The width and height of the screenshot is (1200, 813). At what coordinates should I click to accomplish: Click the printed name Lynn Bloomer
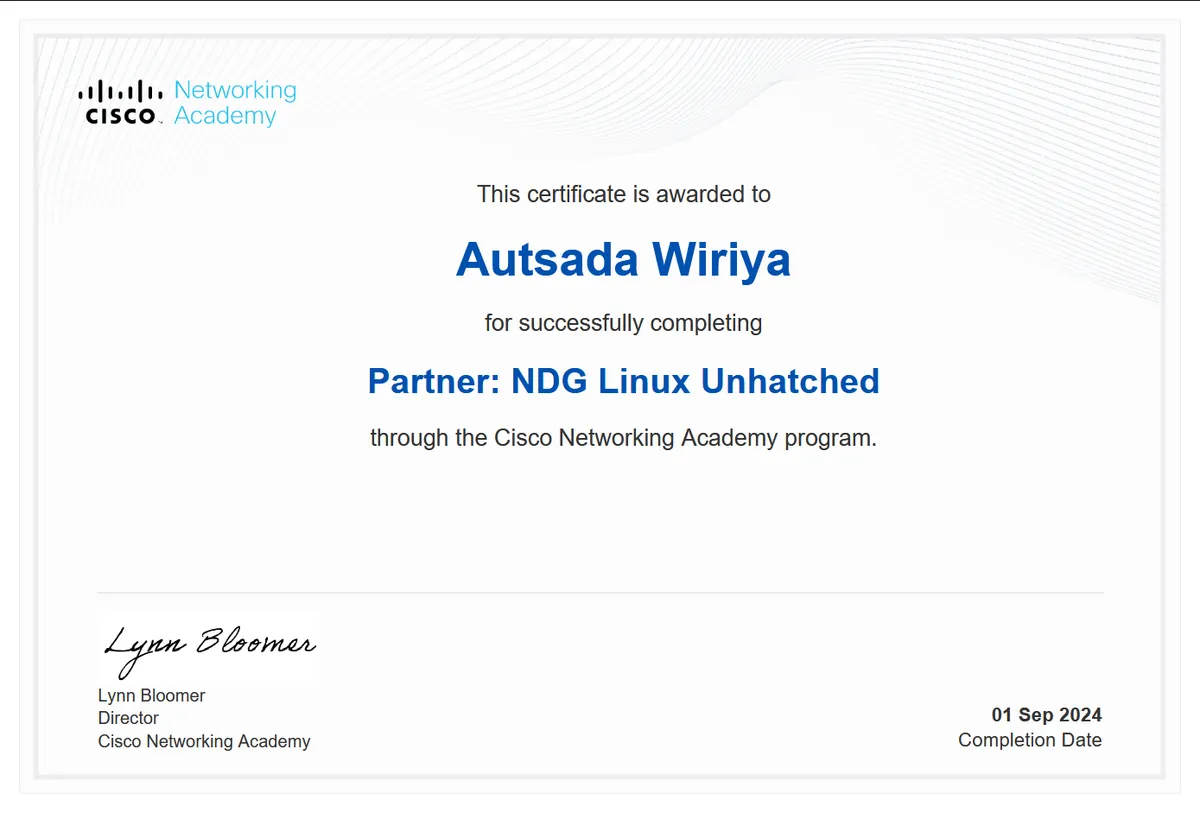coord(151,695)
